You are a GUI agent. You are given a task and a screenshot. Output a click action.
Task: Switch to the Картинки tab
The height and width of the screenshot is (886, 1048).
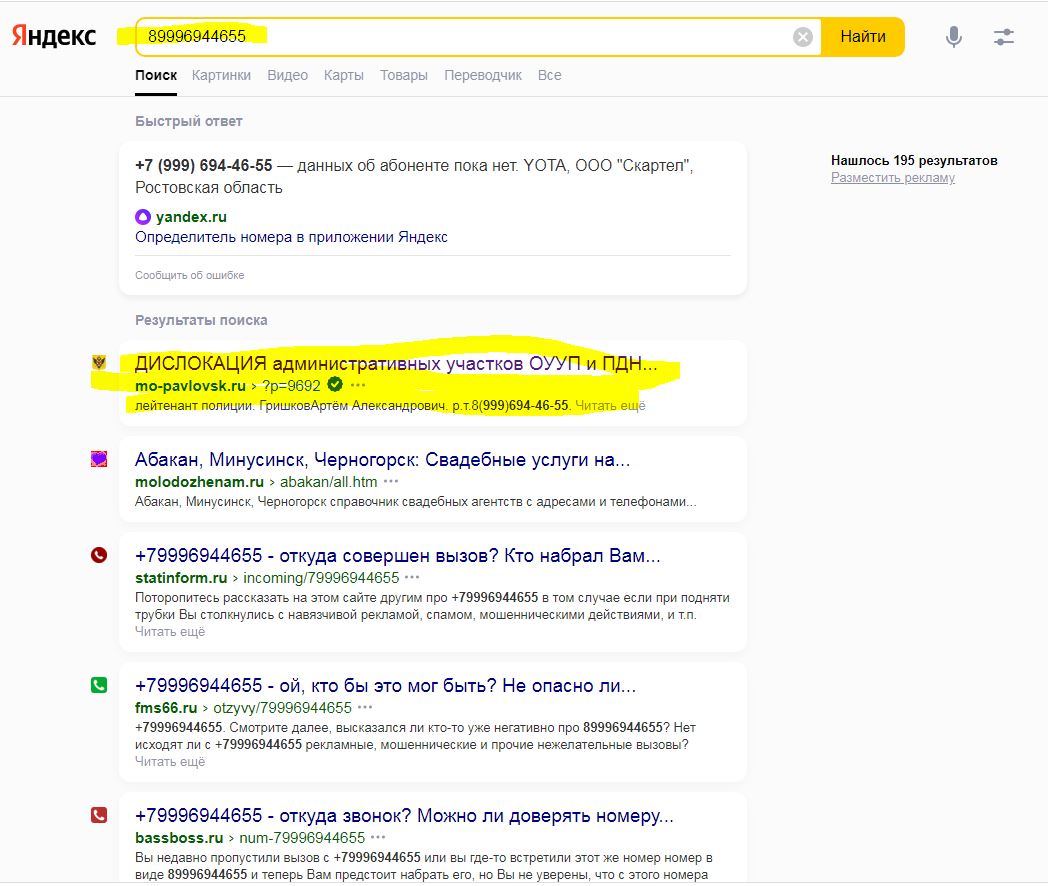[x=221, y=75]
